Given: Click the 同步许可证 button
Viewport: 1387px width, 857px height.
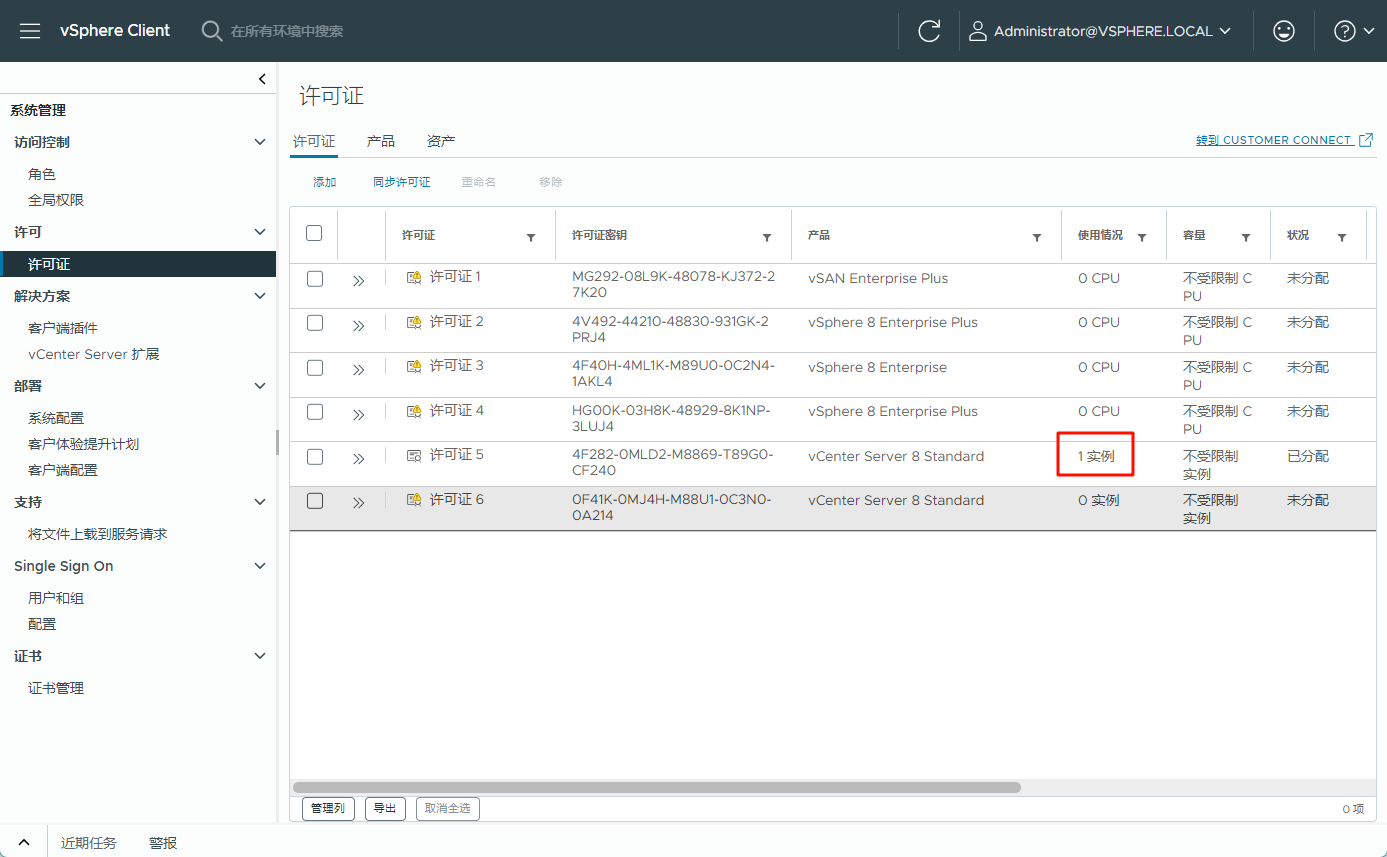Looking at the screenshot, I should coord(402,182).
